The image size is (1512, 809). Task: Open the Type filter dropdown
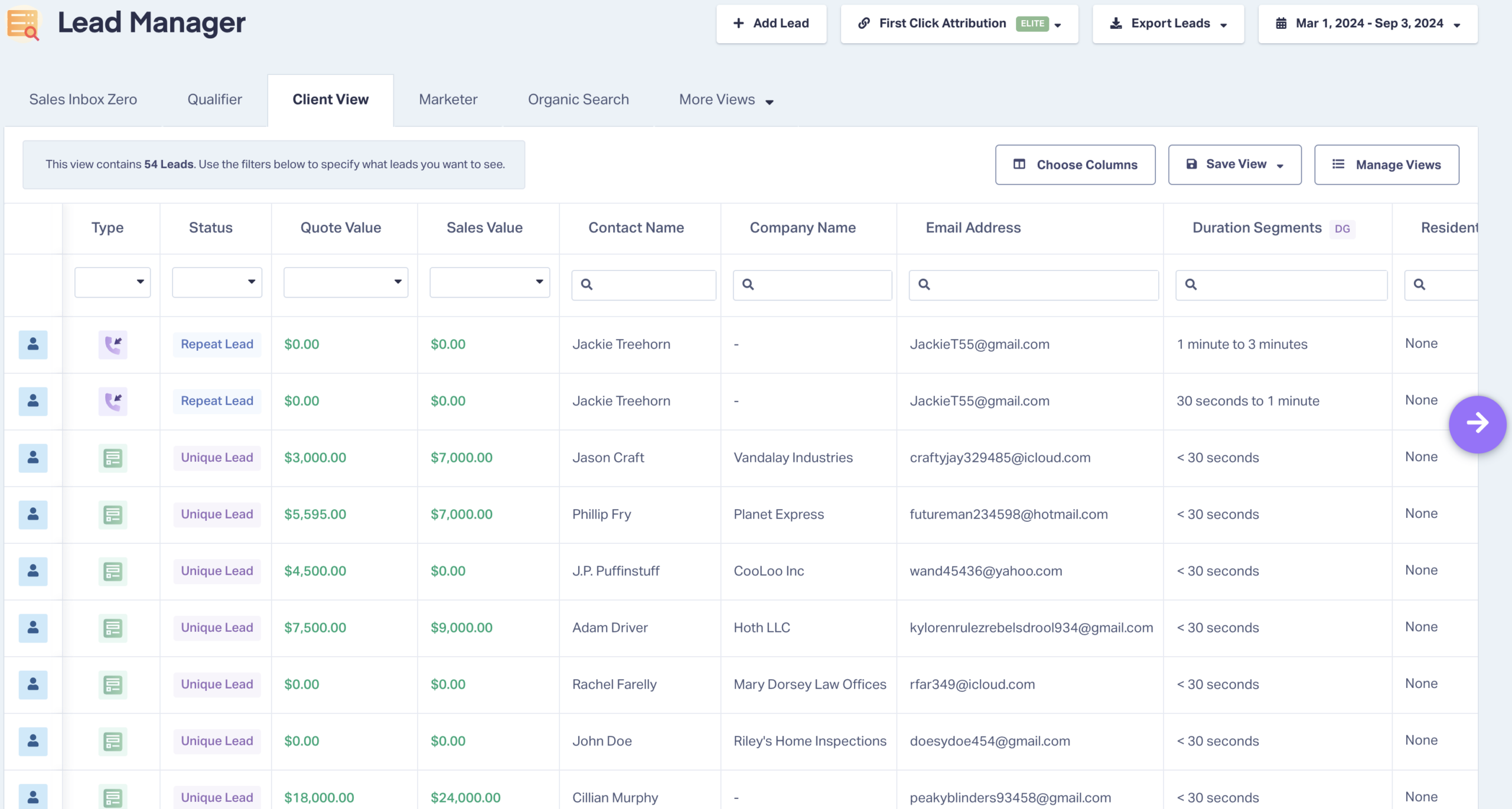[x=112, y=282]
